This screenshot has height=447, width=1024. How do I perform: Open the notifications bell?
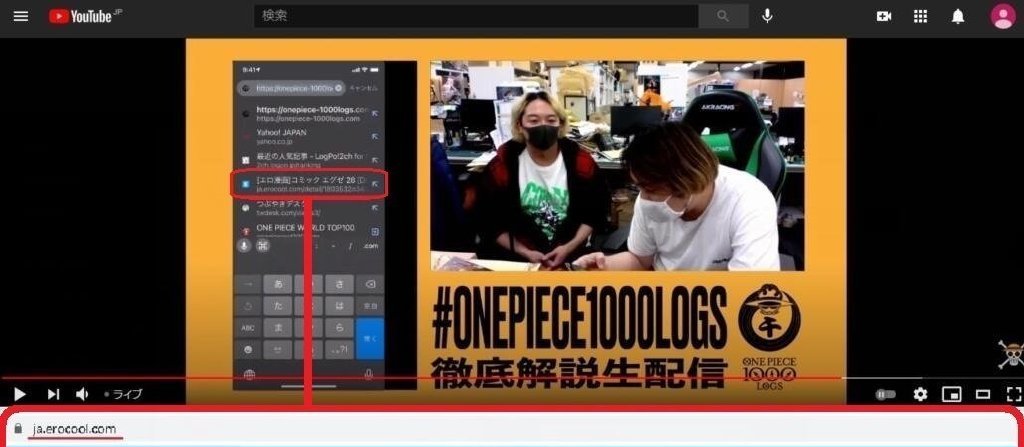coord(957,16)
